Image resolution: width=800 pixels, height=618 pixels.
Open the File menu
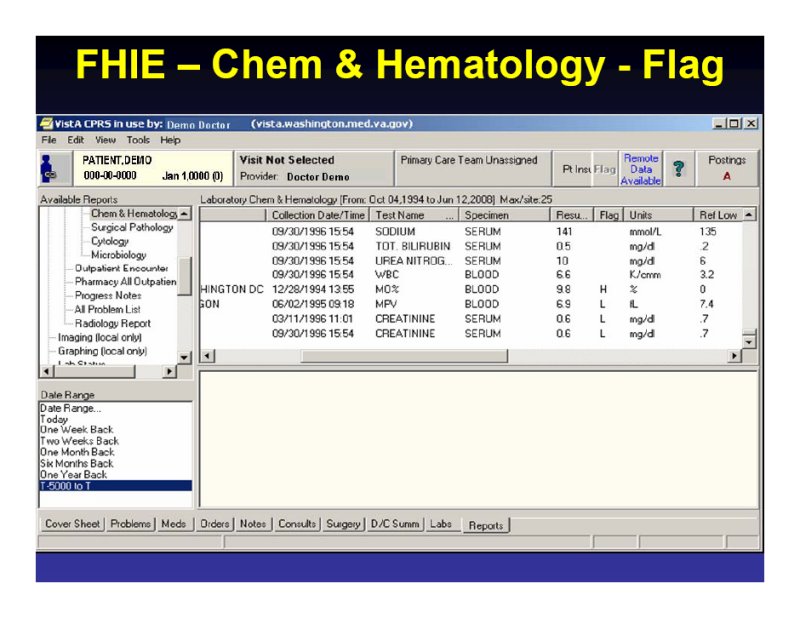pyautogui.click(x=49, y=140)
